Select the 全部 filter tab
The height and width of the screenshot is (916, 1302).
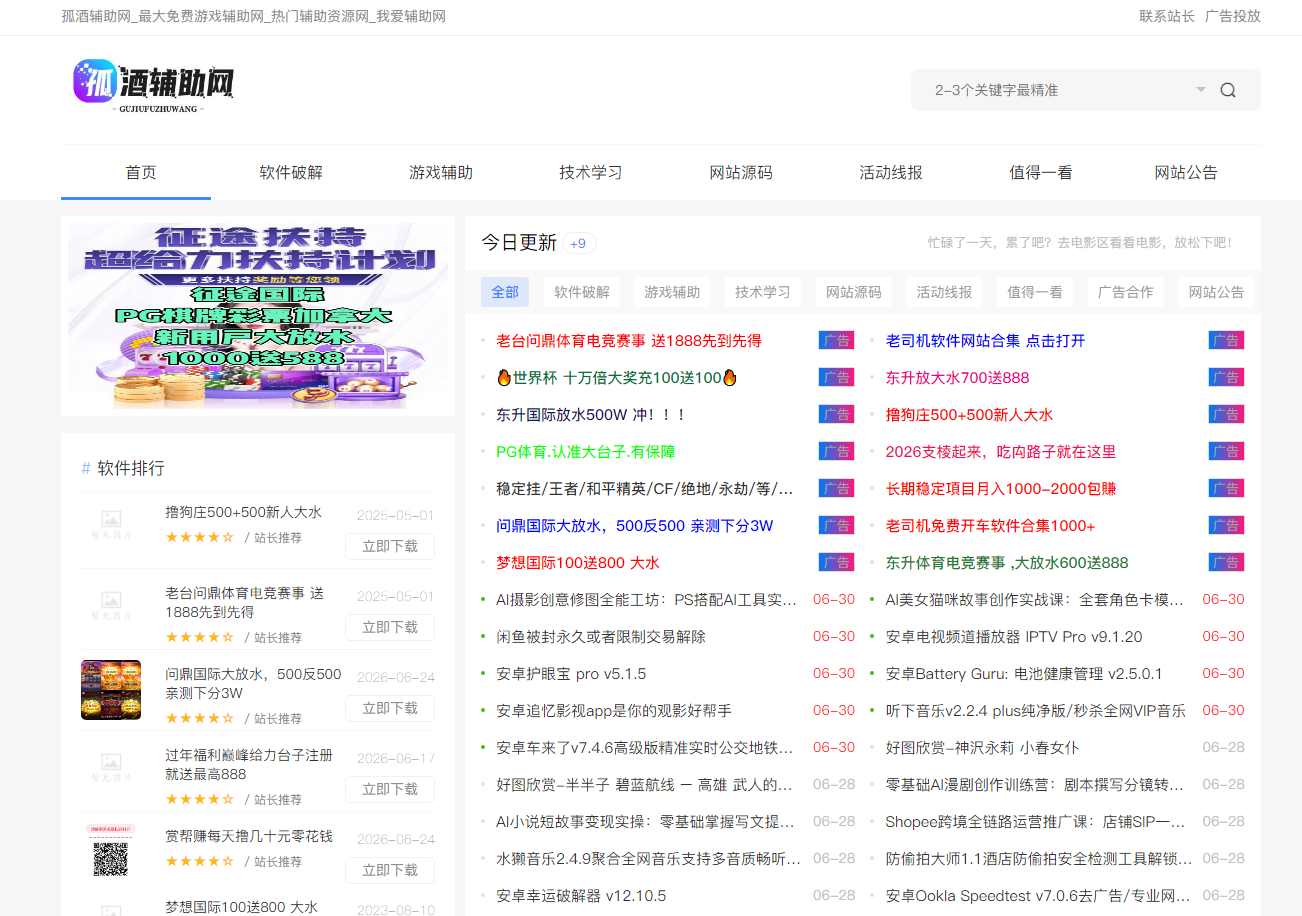tap(505, 292)
